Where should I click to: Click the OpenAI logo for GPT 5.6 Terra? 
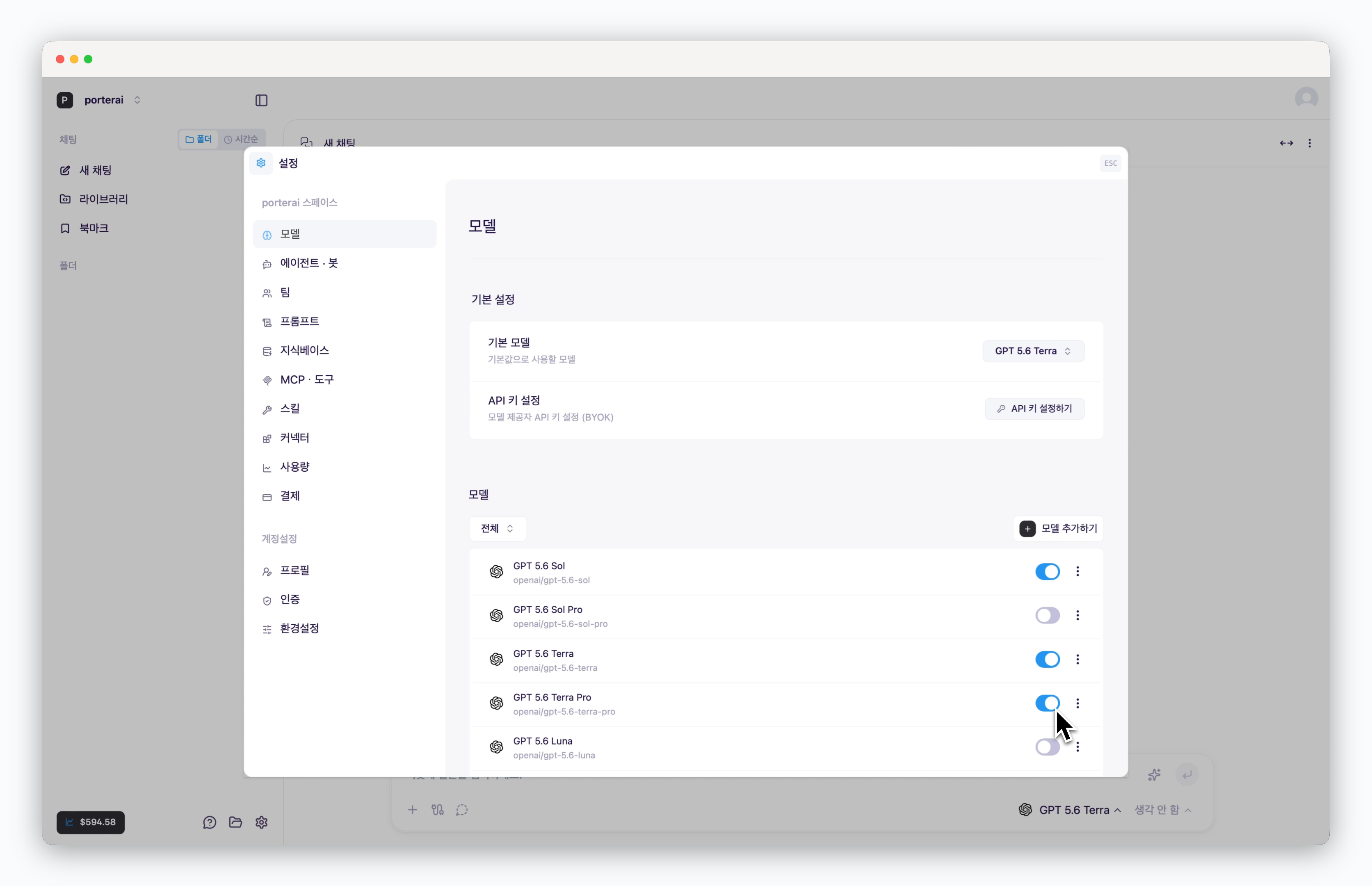click(x=496, y=659)
